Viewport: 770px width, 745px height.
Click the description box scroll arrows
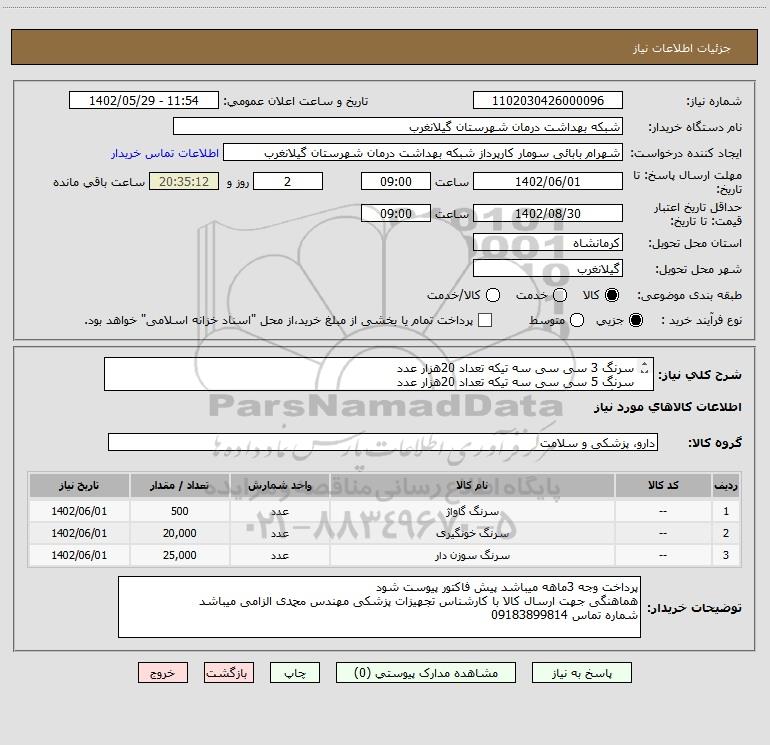click(644, 367)
